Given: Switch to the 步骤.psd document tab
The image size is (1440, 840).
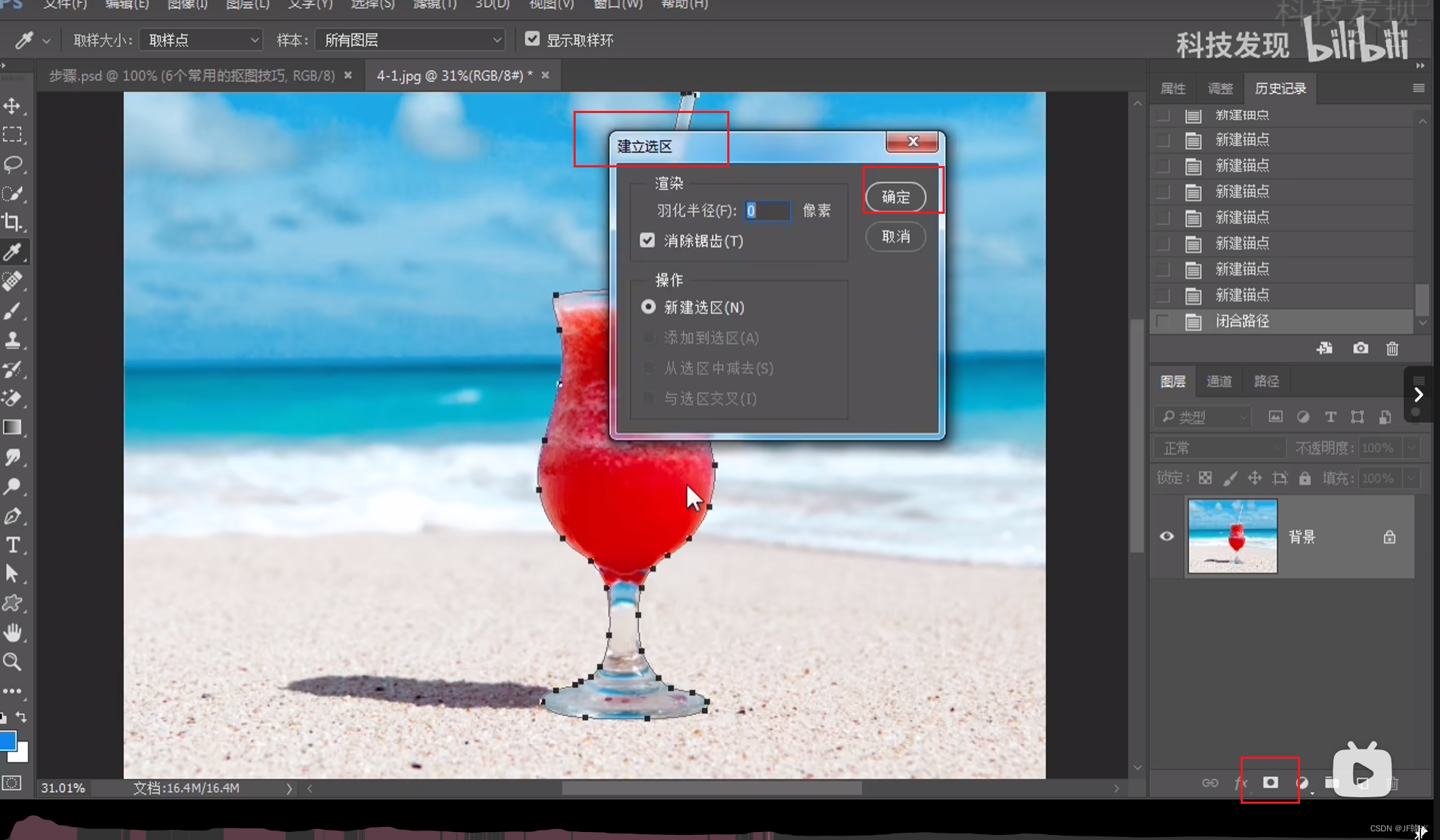Looking at the screenshot, I should pos(192,75).
